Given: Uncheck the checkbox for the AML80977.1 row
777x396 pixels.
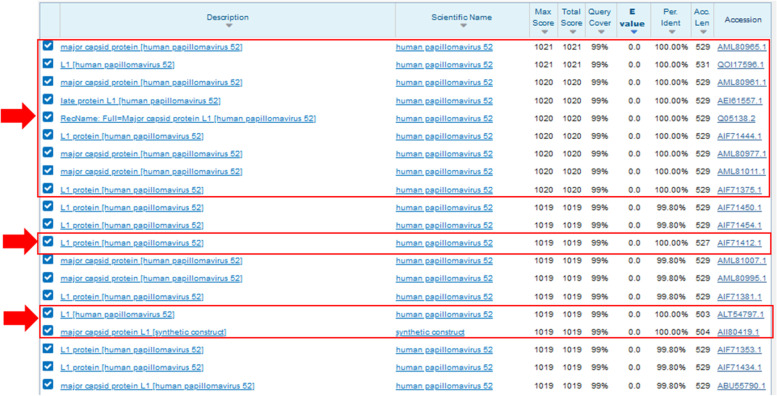Looking at the screenshot, I should pos(48,153).
